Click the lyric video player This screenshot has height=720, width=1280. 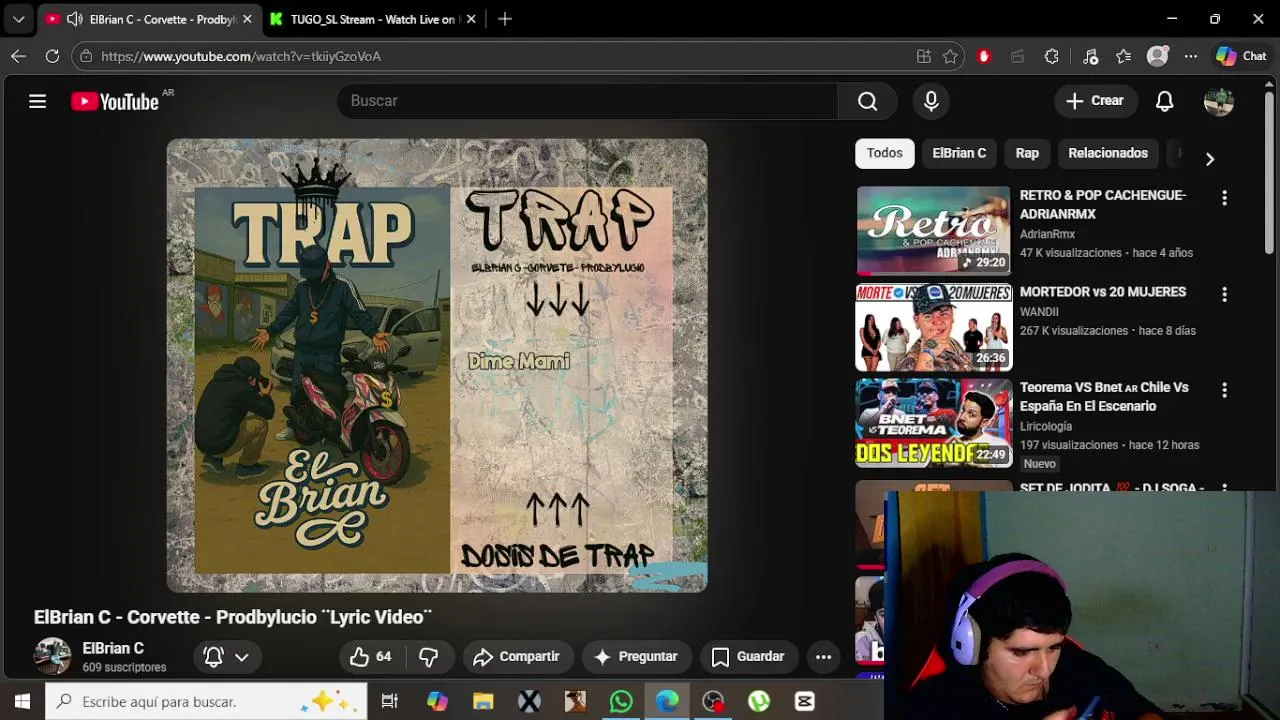pyautogui.click(x=437, y=365)
